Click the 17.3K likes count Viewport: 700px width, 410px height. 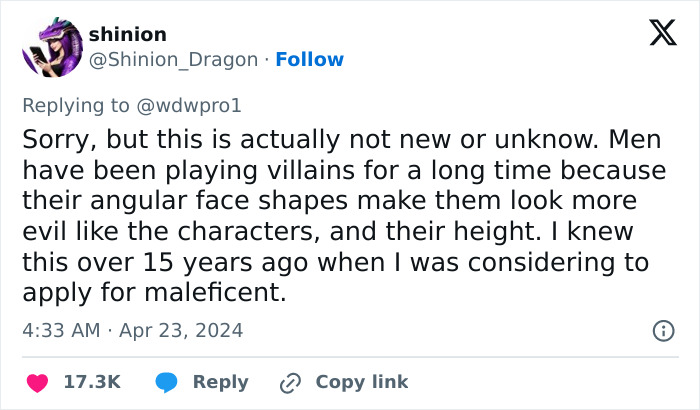[94, 382]
